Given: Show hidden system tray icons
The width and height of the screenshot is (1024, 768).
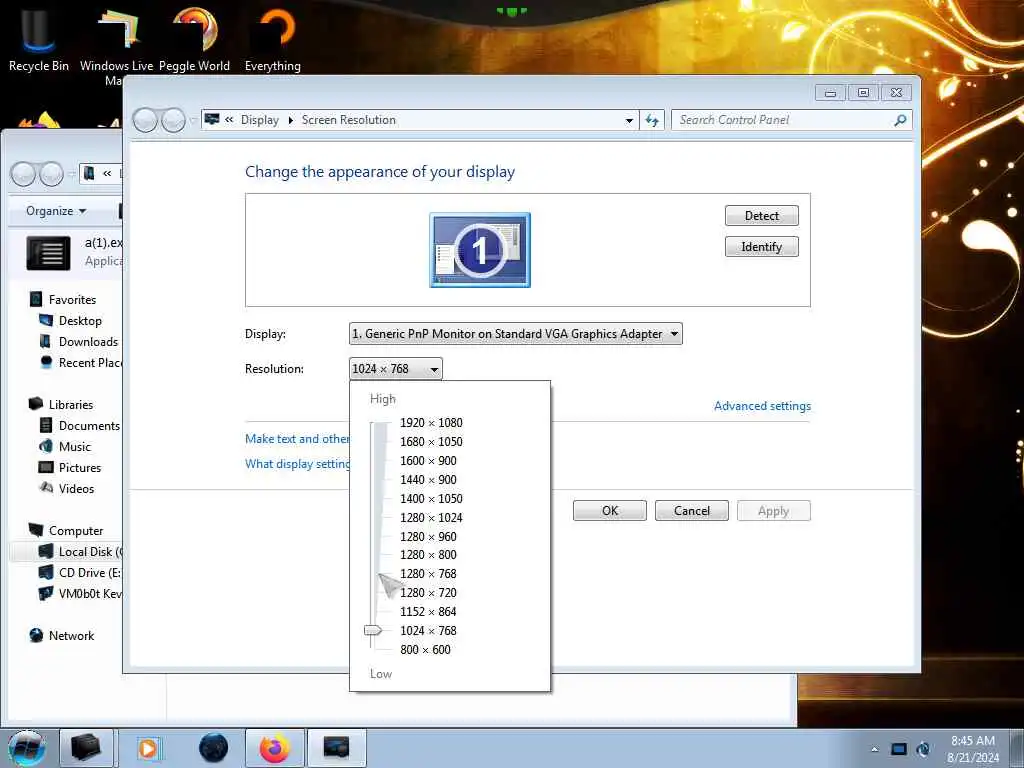Looking at the screenshot, I should 874,749.
